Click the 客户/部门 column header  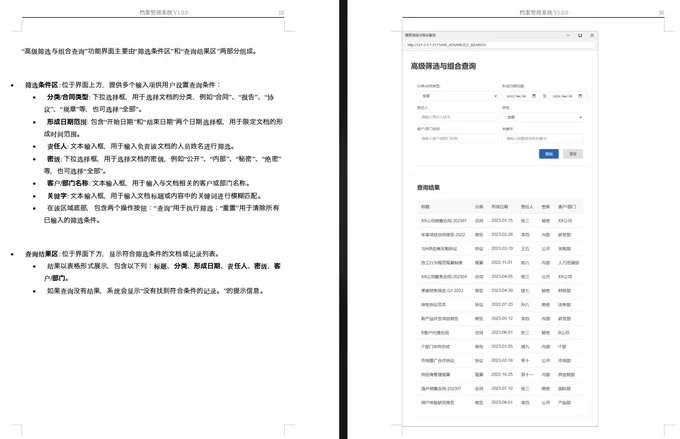click(567, 207)
